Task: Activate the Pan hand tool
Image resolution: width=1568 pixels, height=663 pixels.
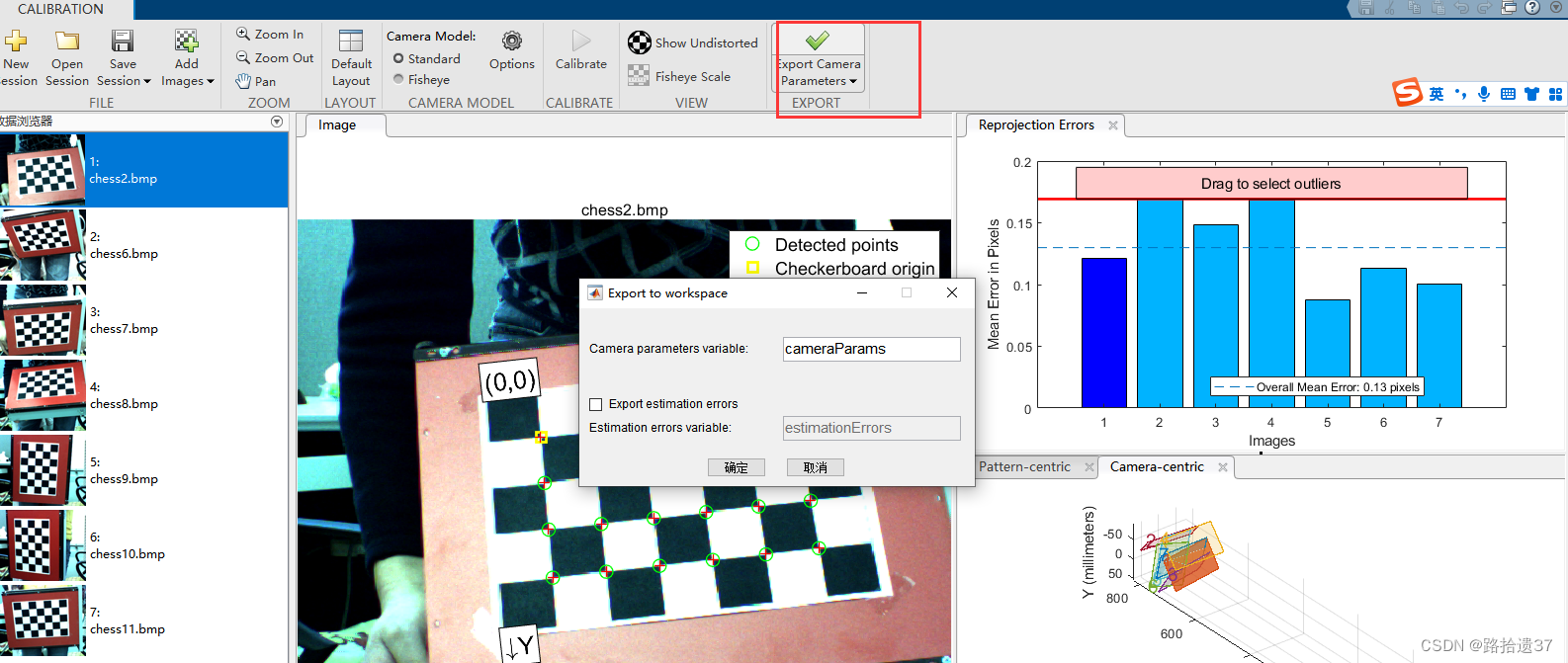Action: (x=256, y=81)
